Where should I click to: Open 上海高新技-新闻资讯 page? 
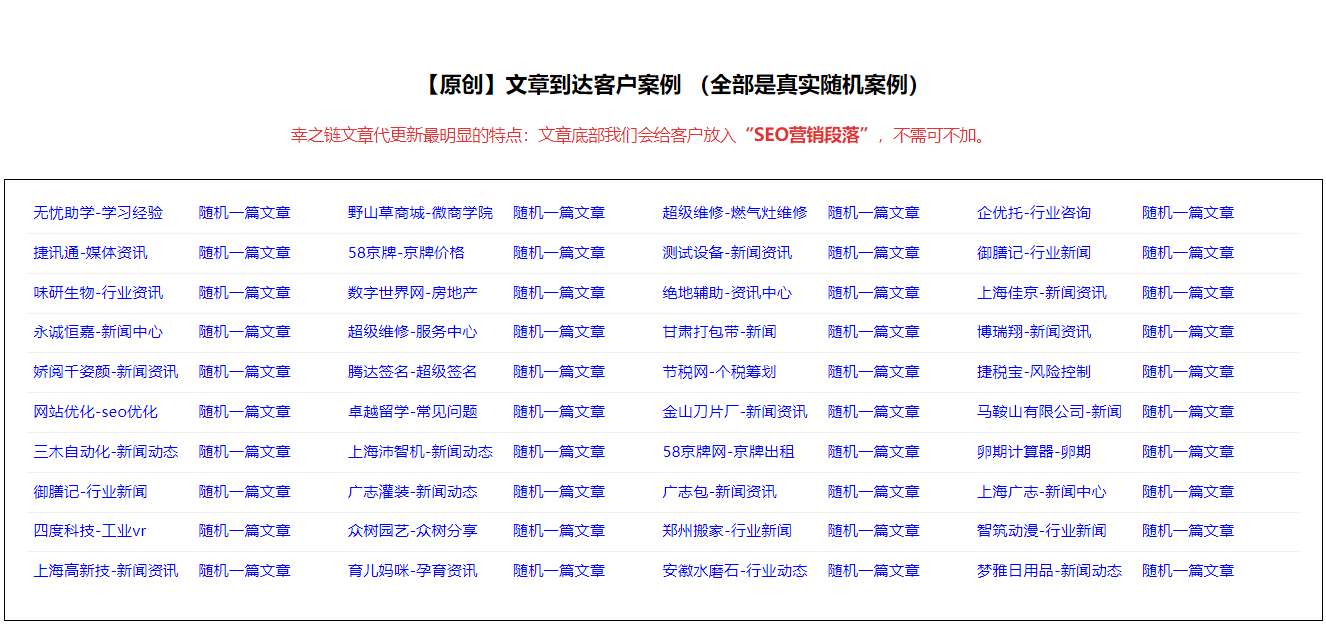coord(106,571)
